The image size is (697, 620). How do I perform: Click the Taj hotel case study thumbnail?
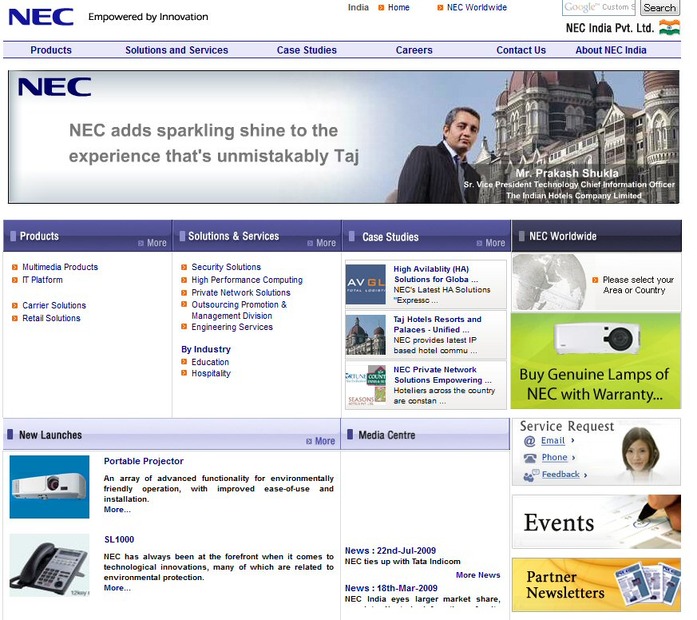365,335
